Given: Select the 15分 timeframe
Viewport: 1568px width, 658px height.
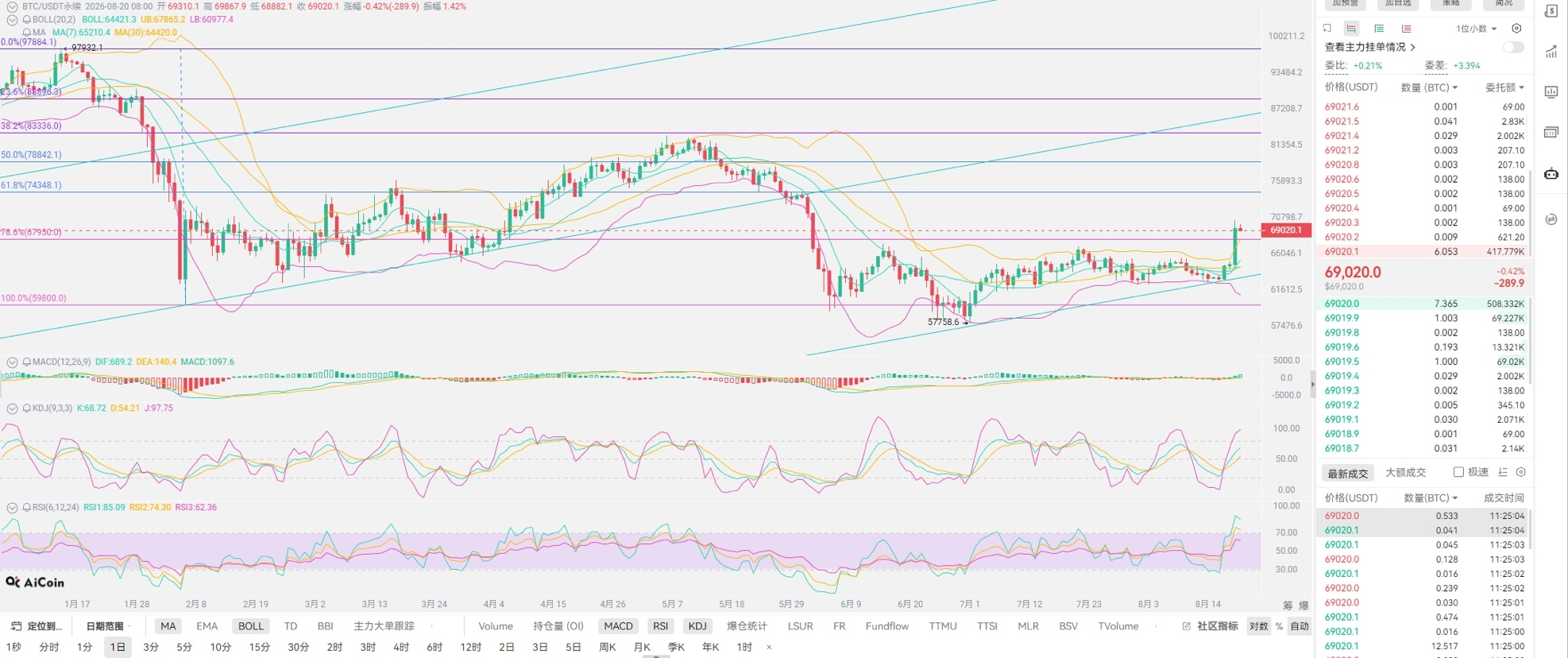Looking at the screenshot, I should tap(259, 647).
